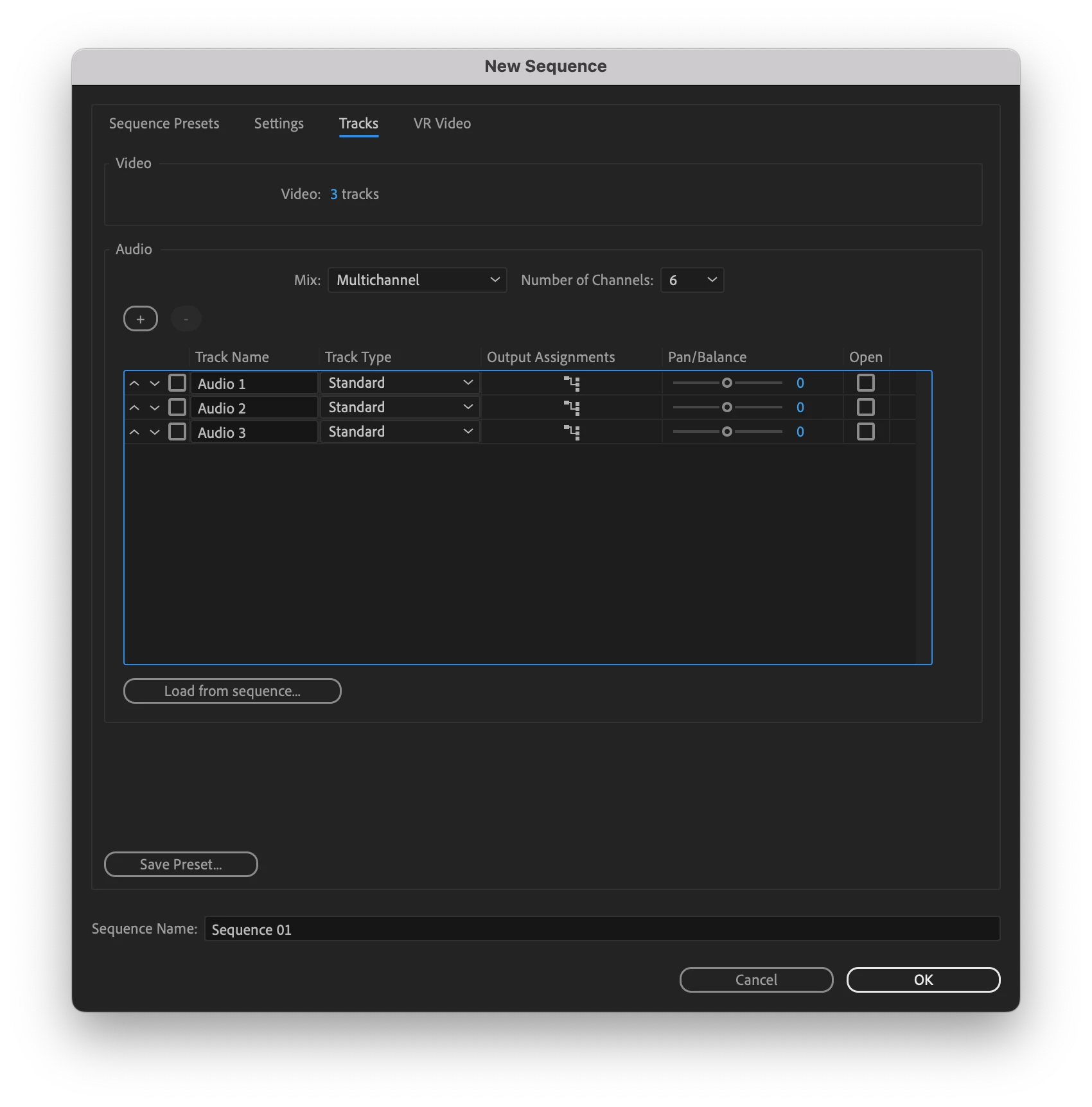Adjust Pan/Balance slider for Audio 2
Screen dimensions: 1092x1107
[x=727, y=407]
